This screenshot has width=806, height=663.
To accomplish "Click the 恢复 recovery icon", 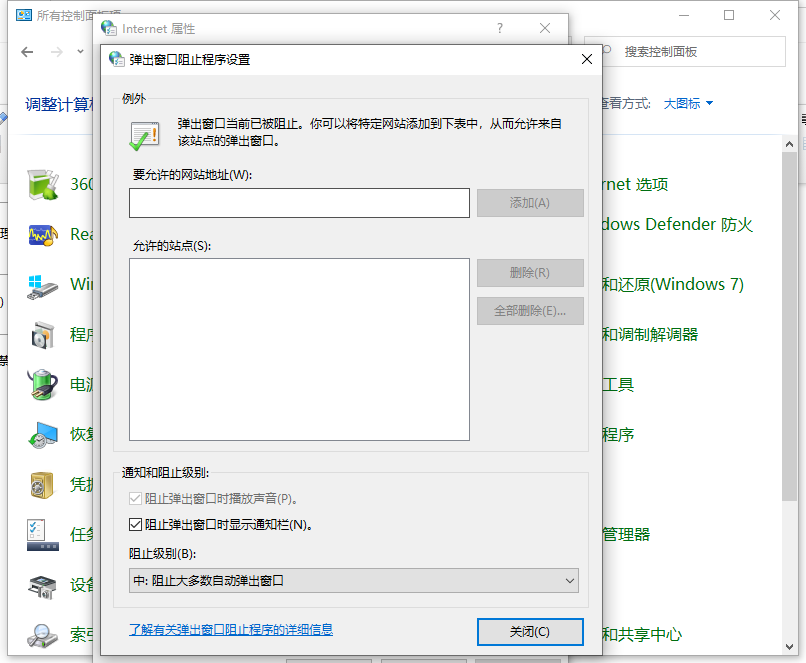I will 42,435.
